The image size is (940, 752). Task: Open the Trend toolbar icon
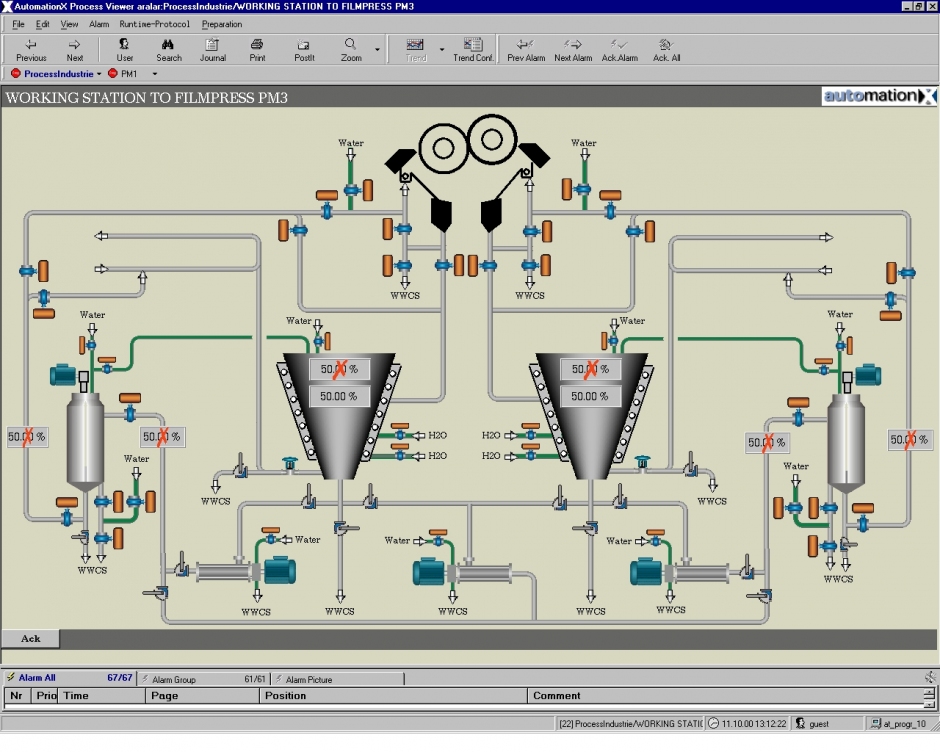[x=415, y=50]
